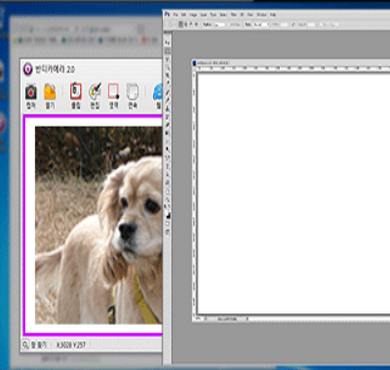Select the Brush tool in Photoshop toolbox

(168, 100)
